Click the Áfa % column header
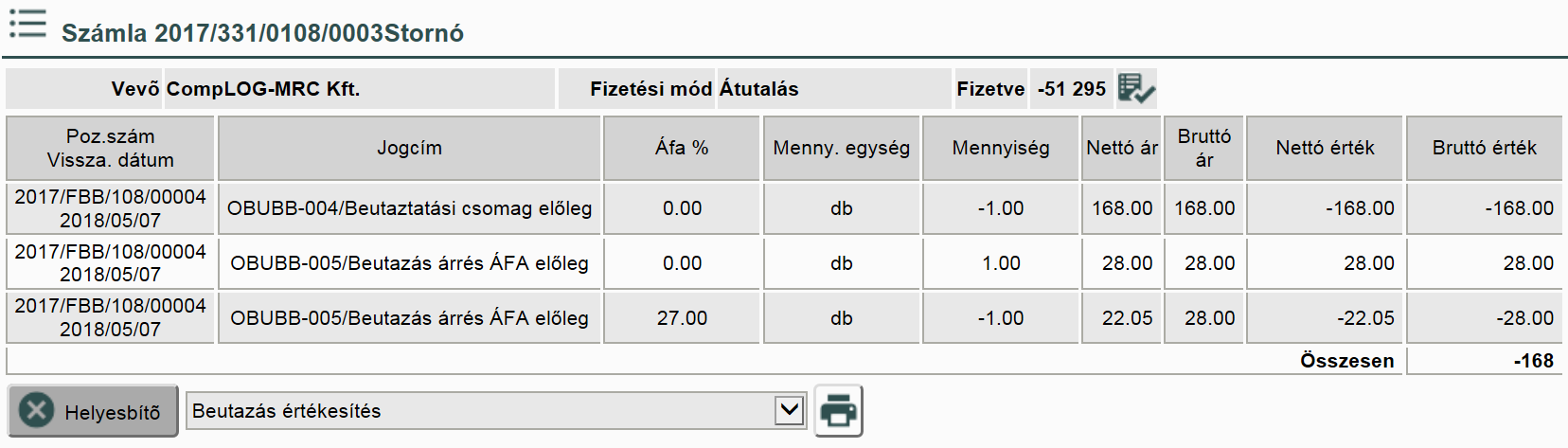1568x448 pixels. [682, 148]
